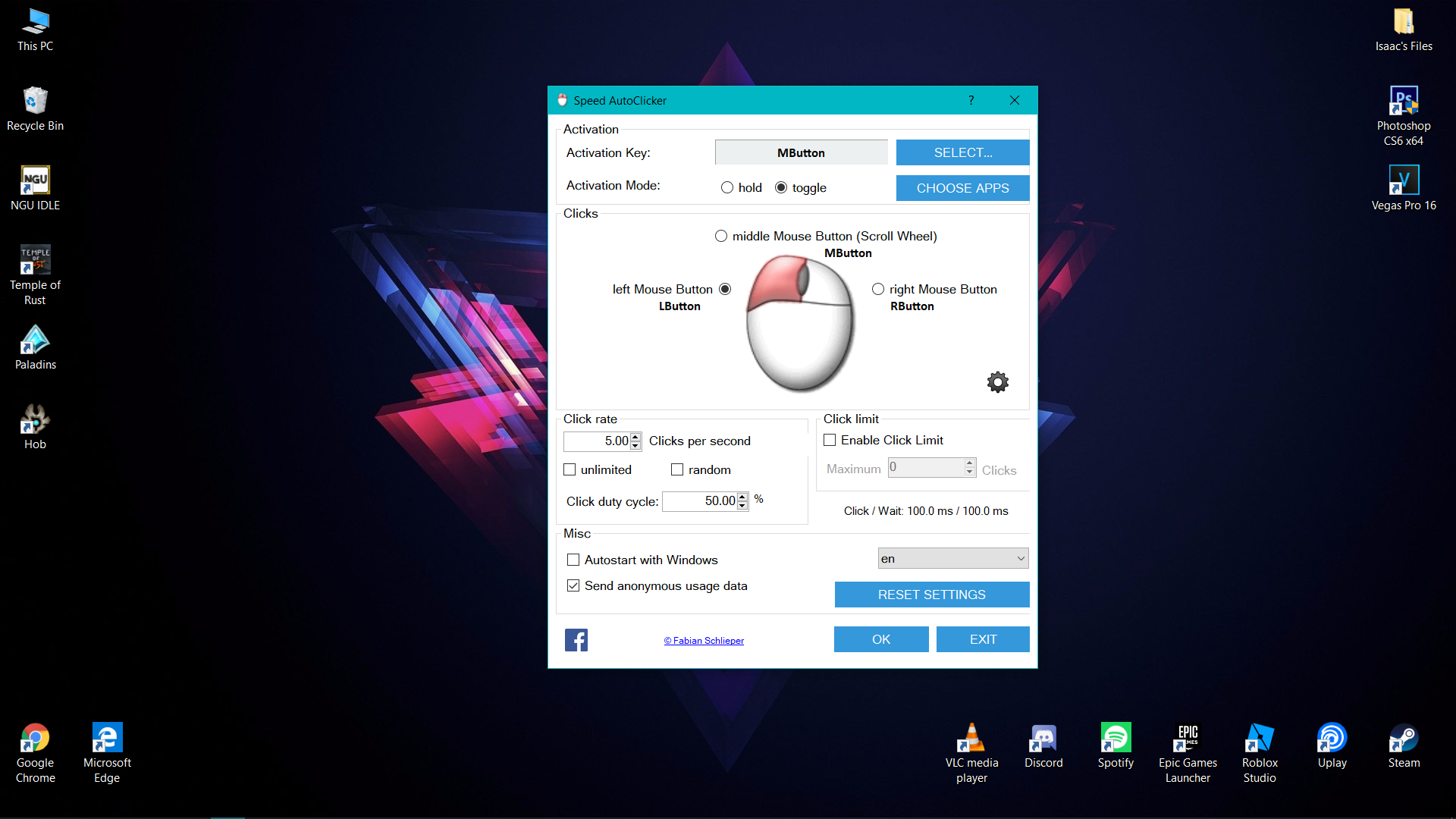Click the left Mouse Button icon
Viewport: 1456px width, 819px height.
click(723, 289)
